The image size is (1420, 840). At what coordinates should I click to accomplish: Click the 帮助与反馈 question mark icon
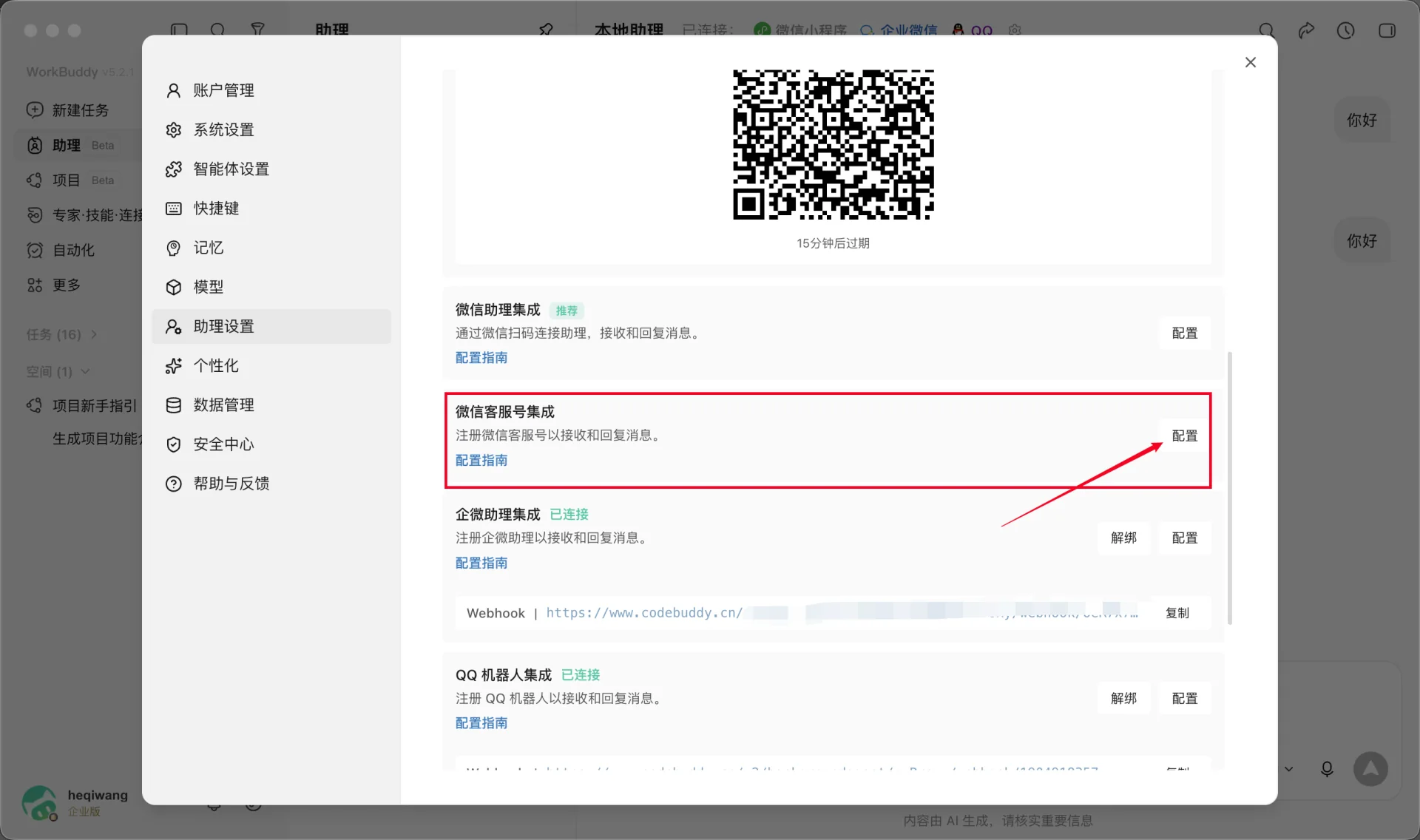173,484
